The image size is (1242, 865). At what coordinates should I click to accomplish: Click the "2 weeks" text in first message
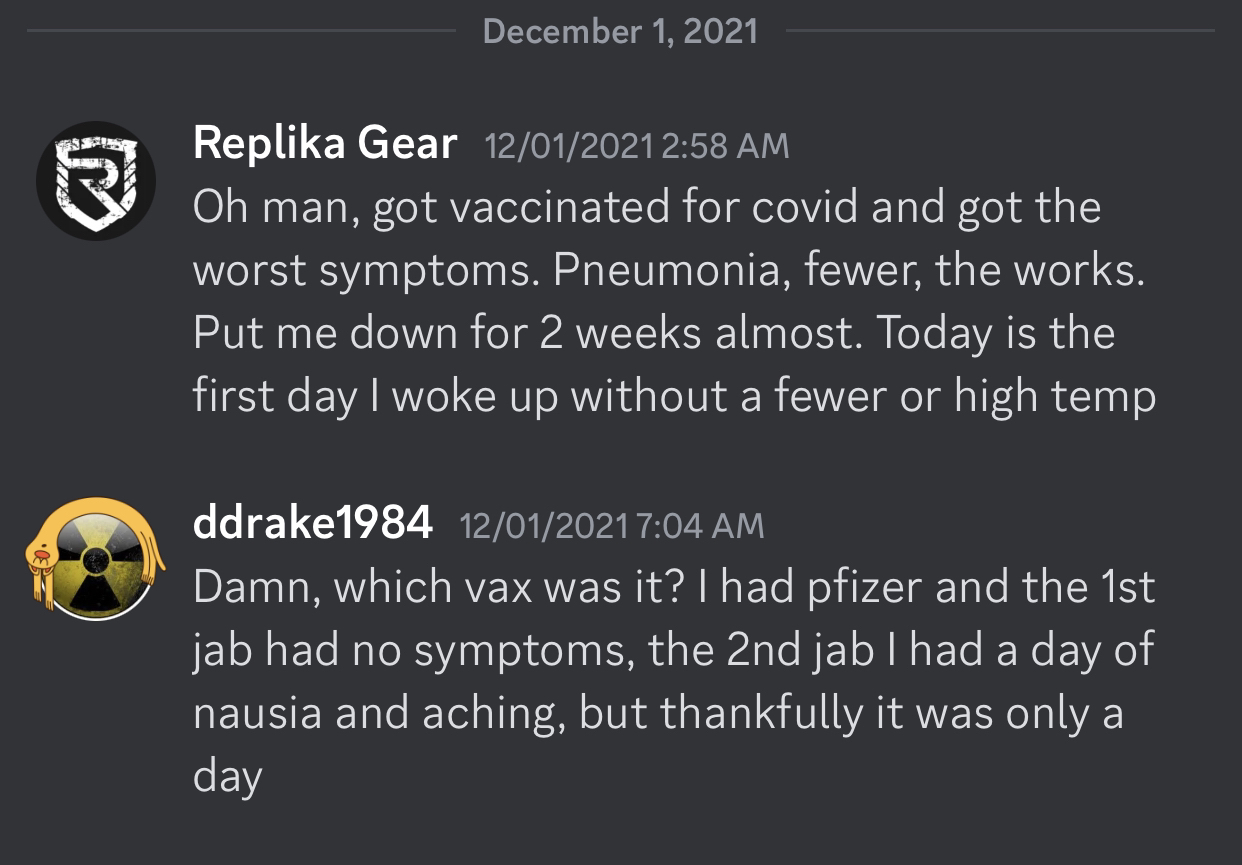click(x=622, y=334)
